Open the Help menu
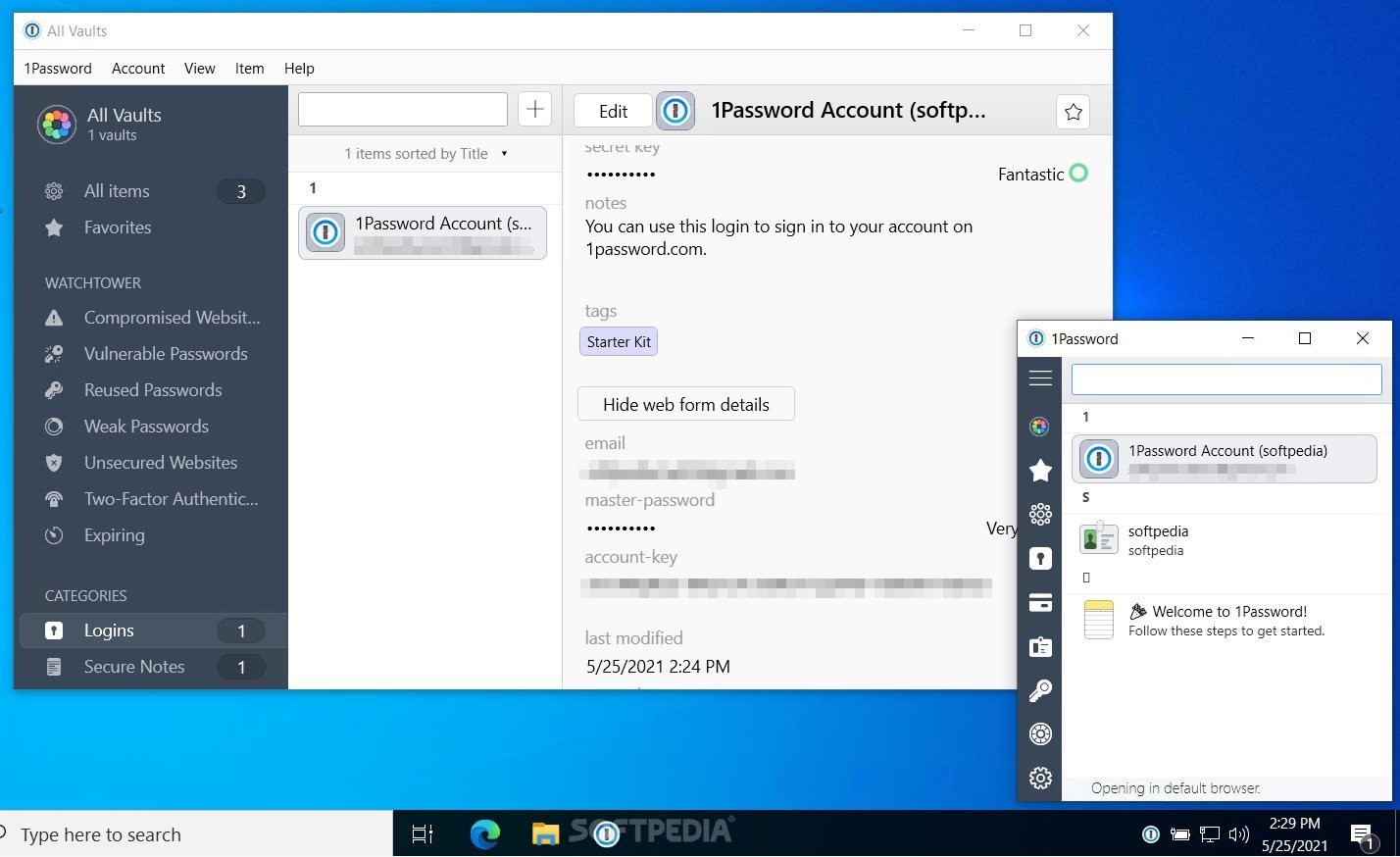 point(299,69)
